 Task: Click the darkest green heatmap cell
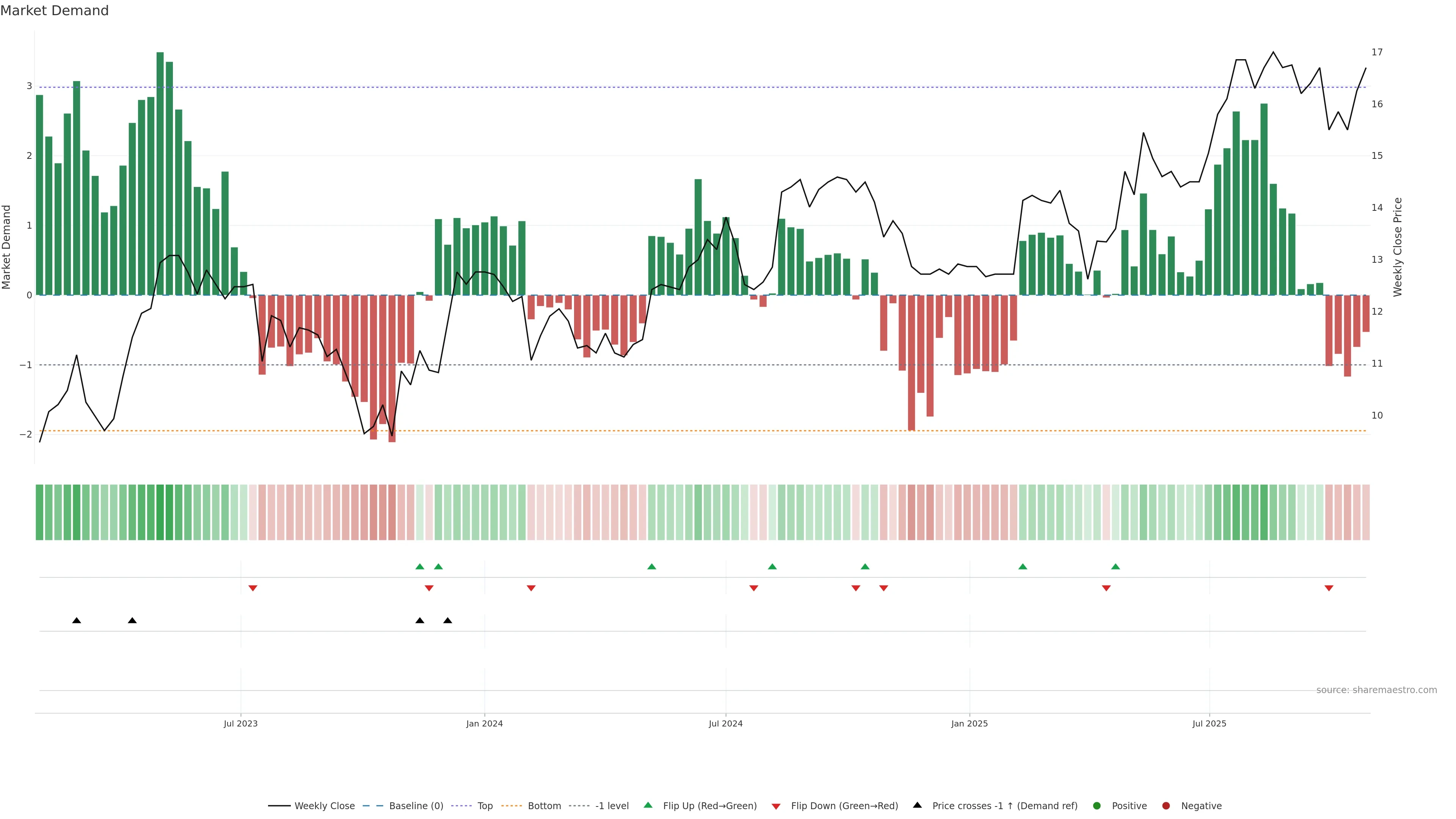point(160,512)
